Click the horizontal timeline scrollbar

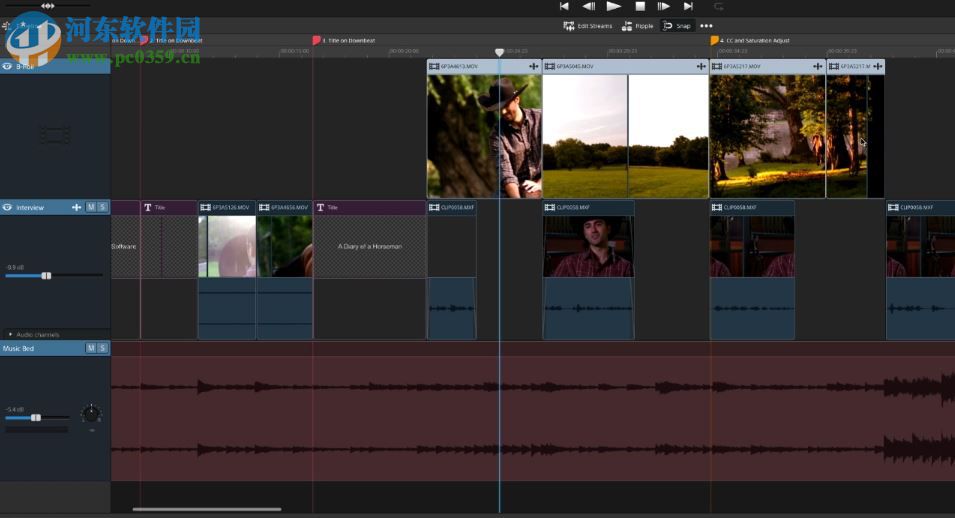tap(207, 509)
